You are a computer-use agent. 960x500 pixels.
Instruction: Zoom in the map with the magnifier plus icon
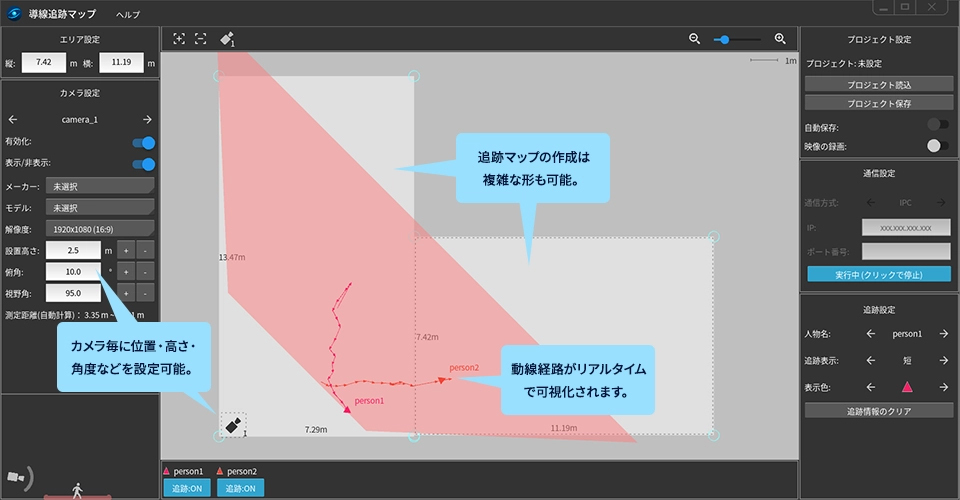click(x=780, y=39)
